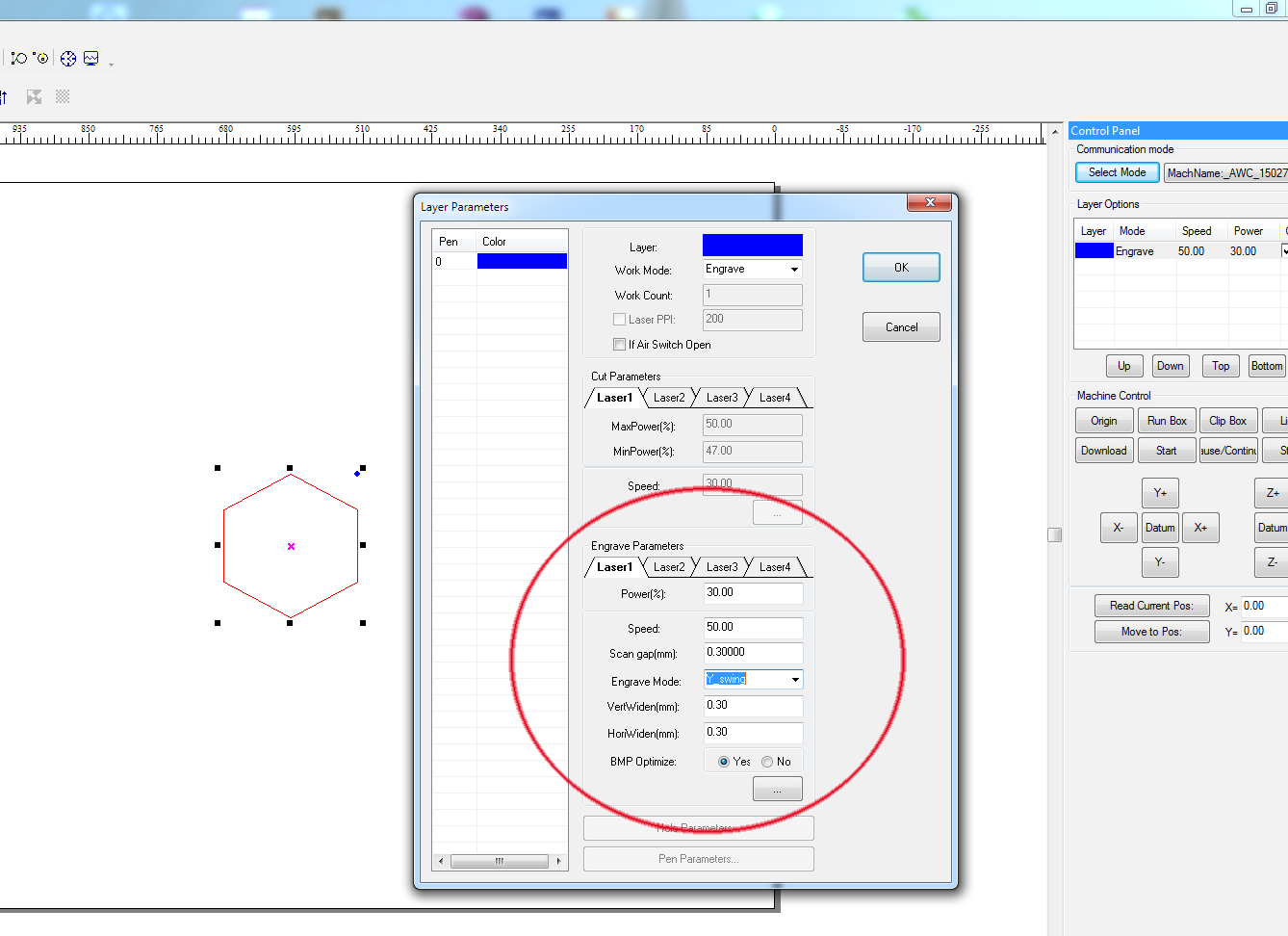Select BMP Optimize No radio button

pos(767,762)
